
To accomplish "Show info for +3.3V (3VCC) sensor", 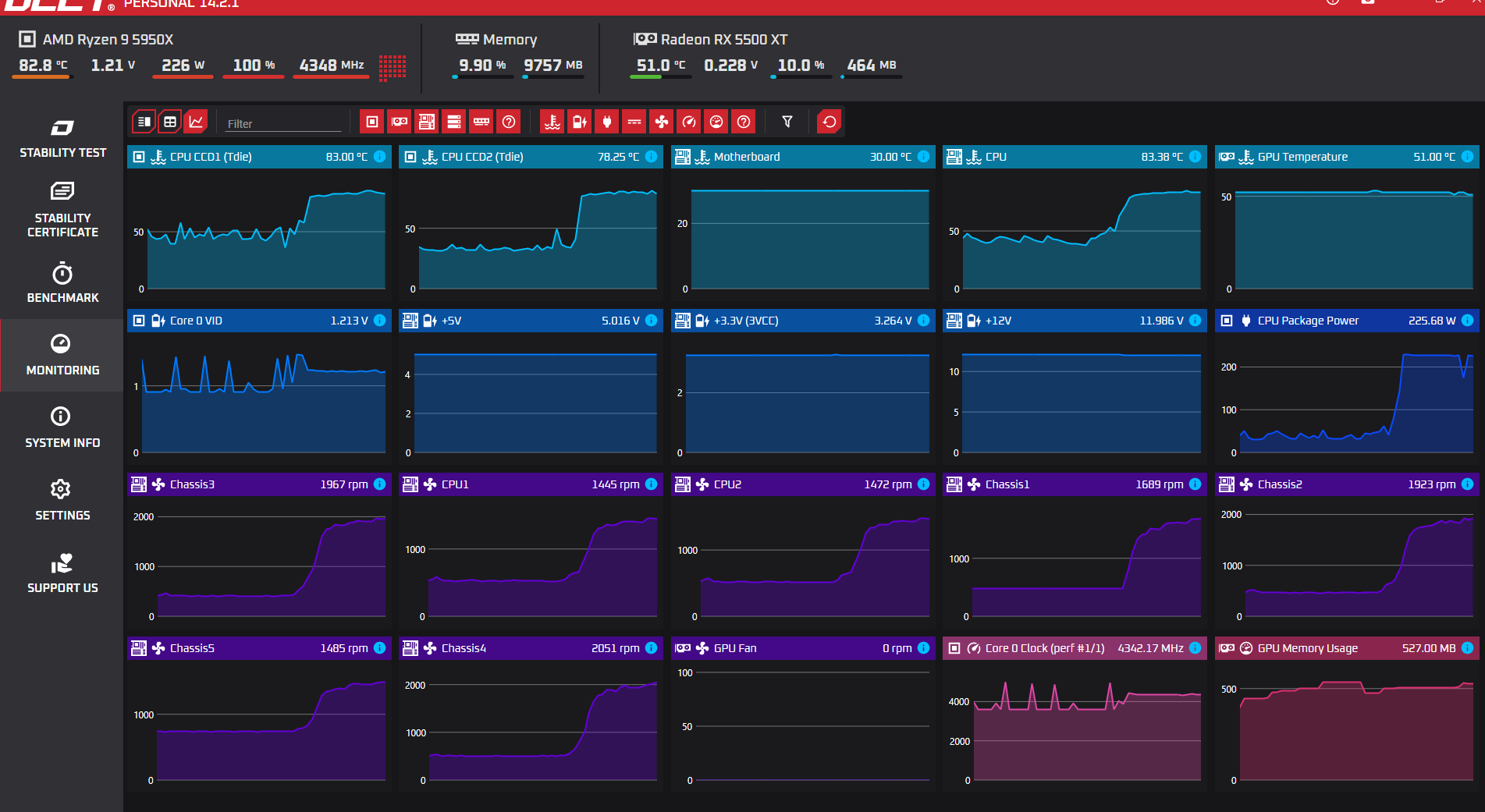I will coord(923,321).
